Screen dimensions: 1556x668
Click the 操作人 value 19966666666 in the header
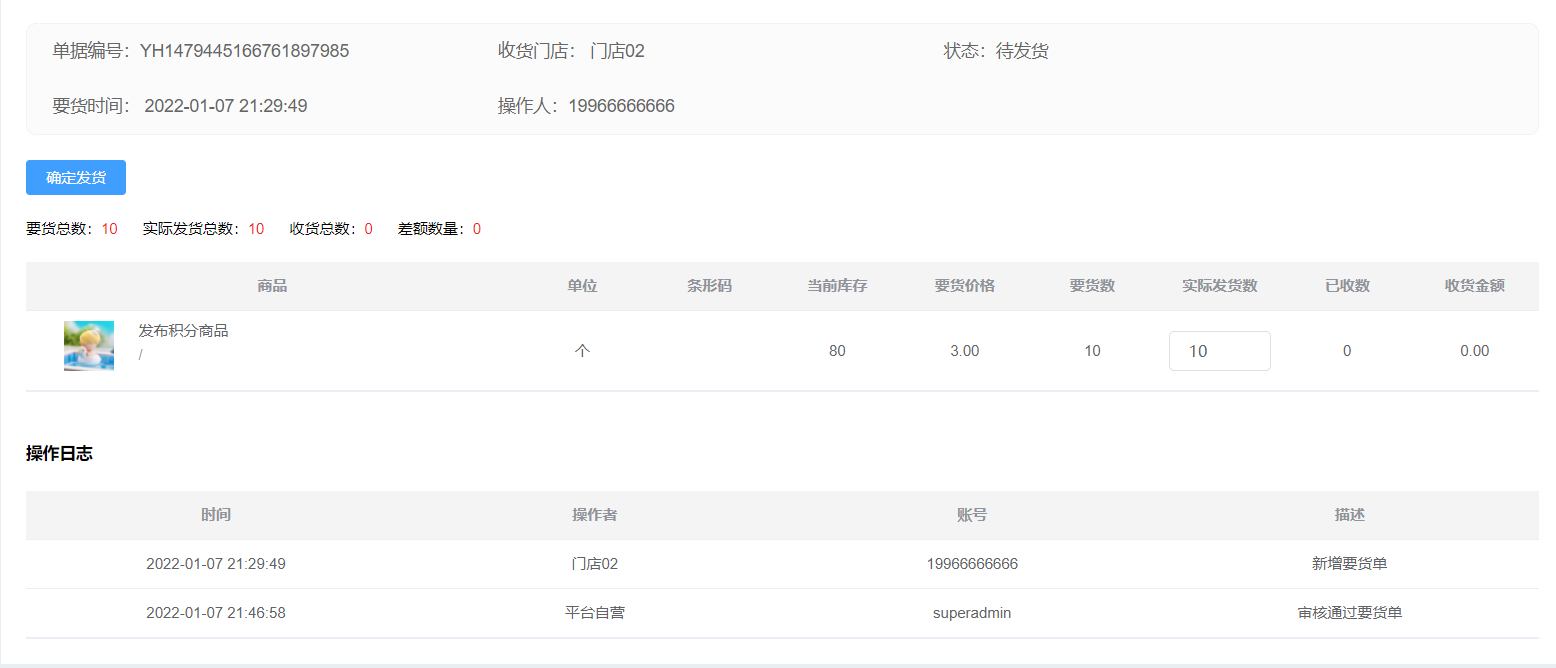click(621, 106)
